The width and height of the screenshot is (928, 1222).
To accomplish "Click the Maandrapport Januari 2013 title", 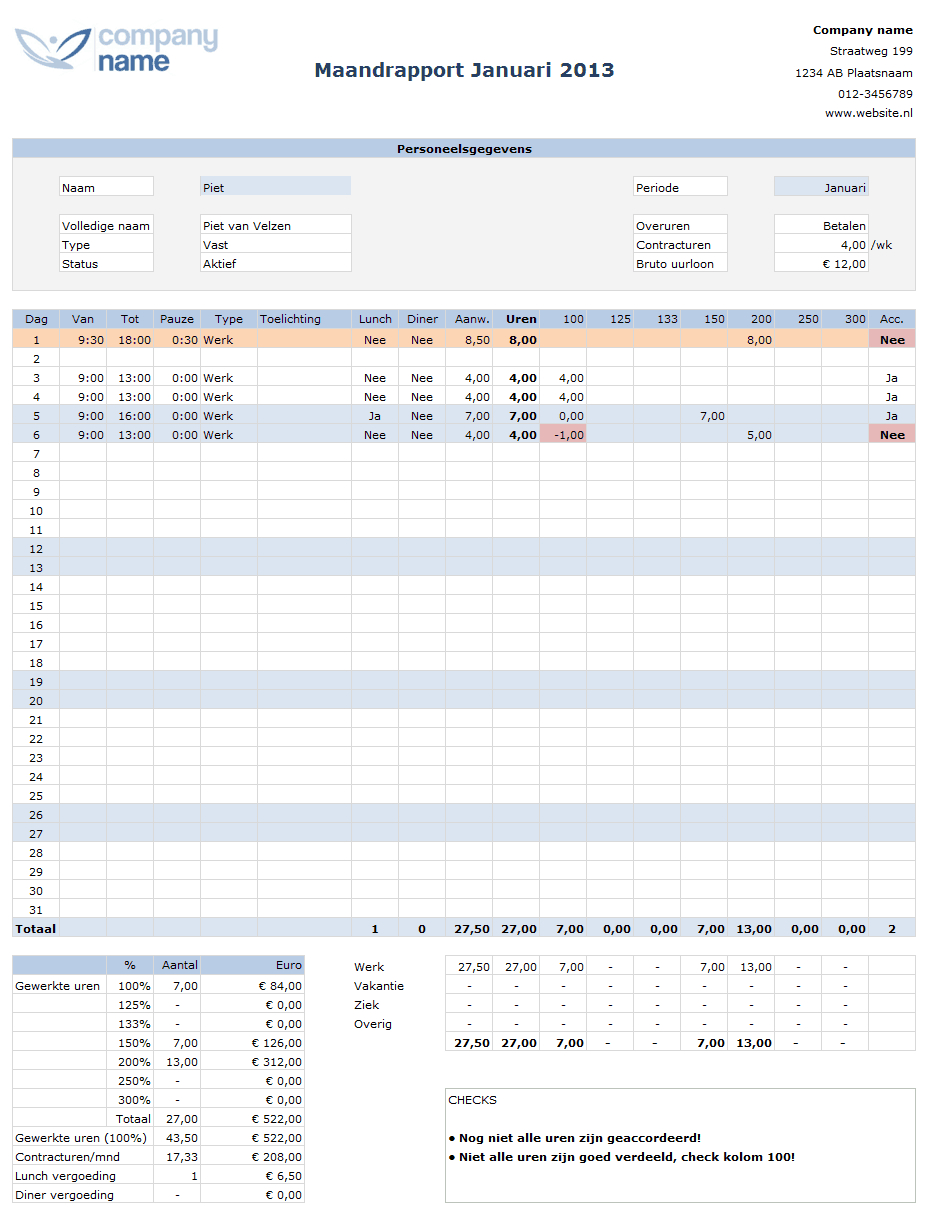I will [464, 70].
